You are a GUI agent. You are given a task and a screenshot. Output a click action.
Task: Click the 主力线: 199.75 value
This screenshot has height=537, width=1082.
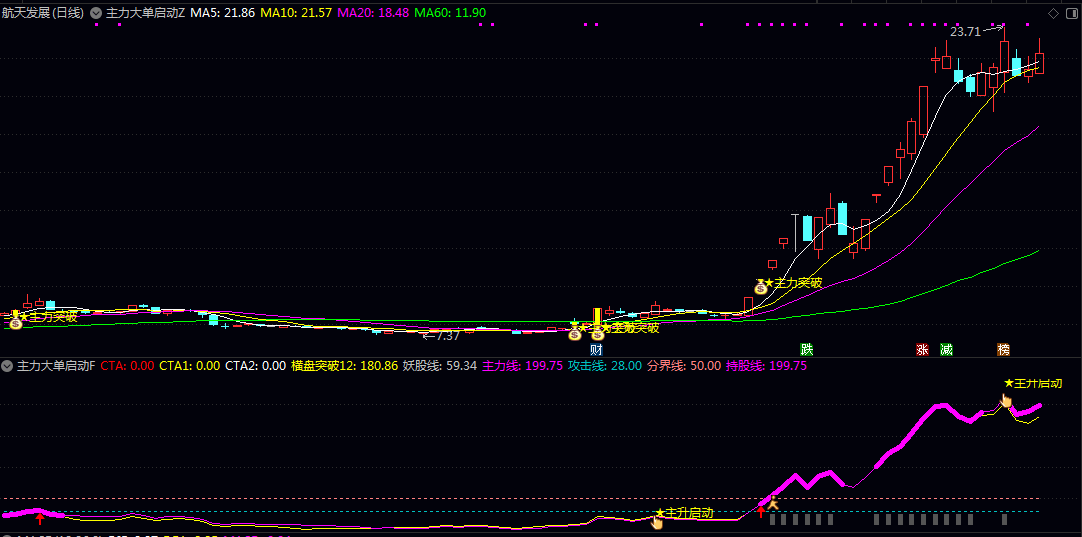pos(522,365)
